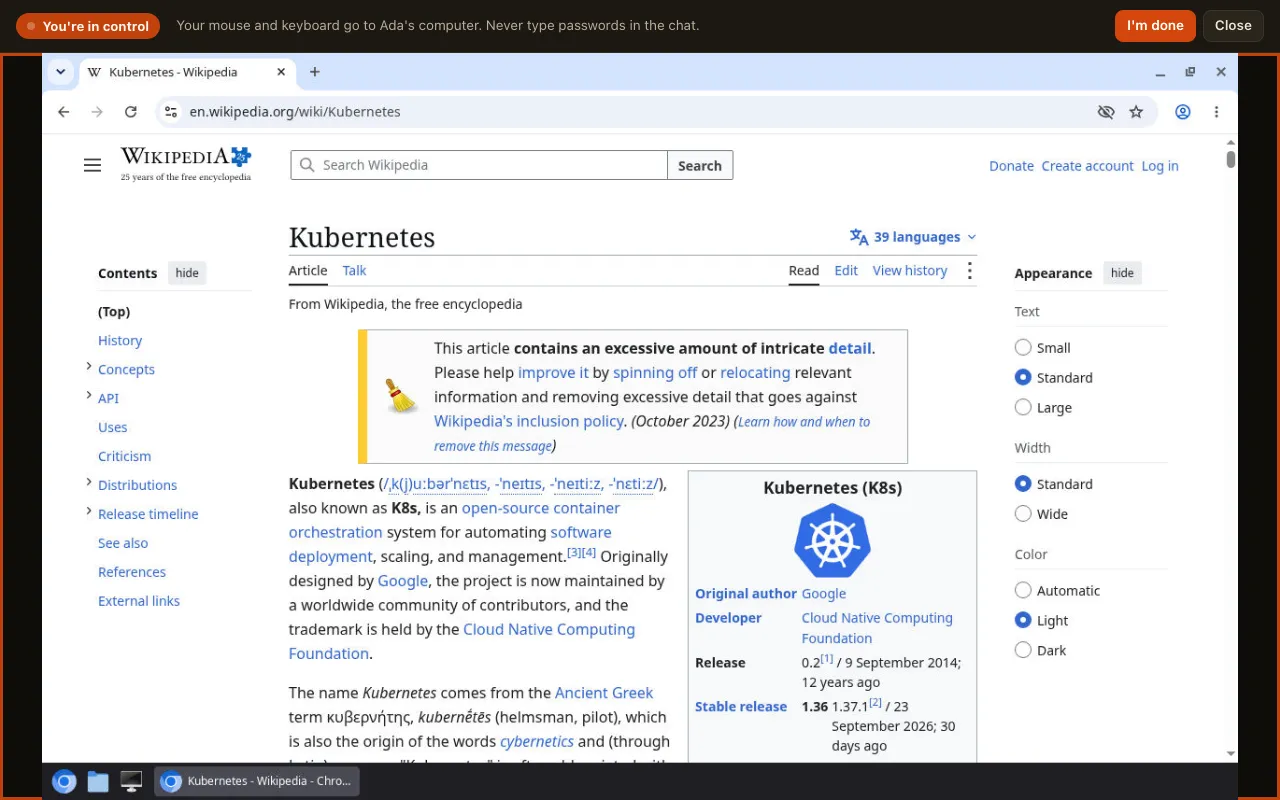Hide the Contents sidebar
1280x800 pixels.
pos(187,273)
